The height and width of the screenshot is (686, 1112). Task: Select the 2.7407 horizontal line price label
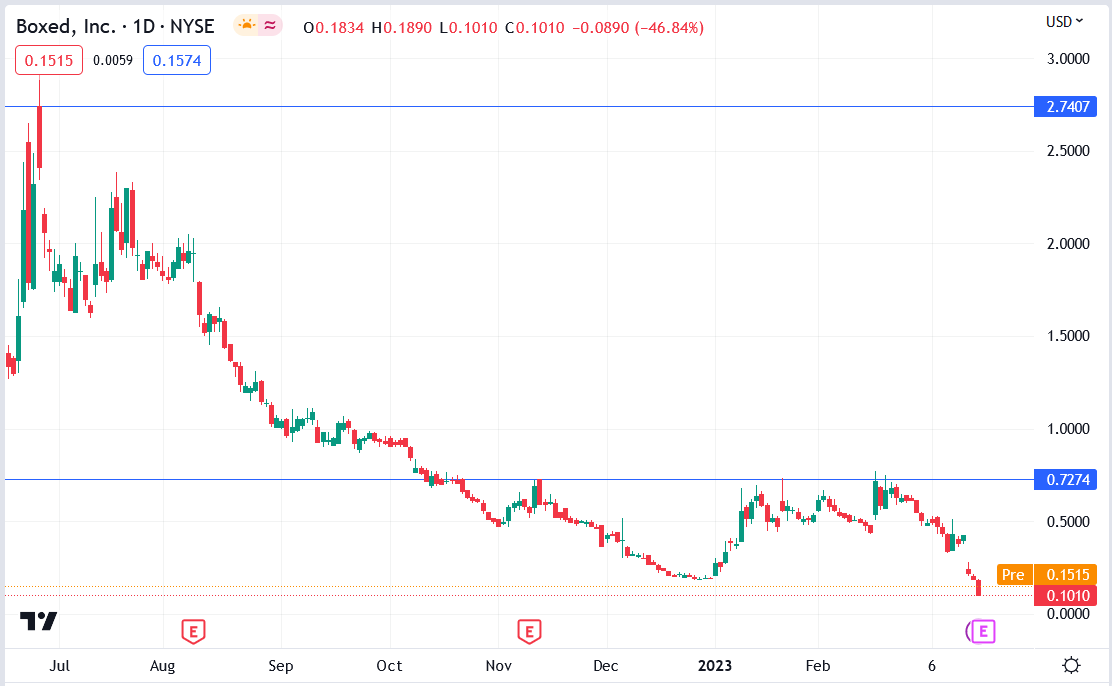(1066, 106)
